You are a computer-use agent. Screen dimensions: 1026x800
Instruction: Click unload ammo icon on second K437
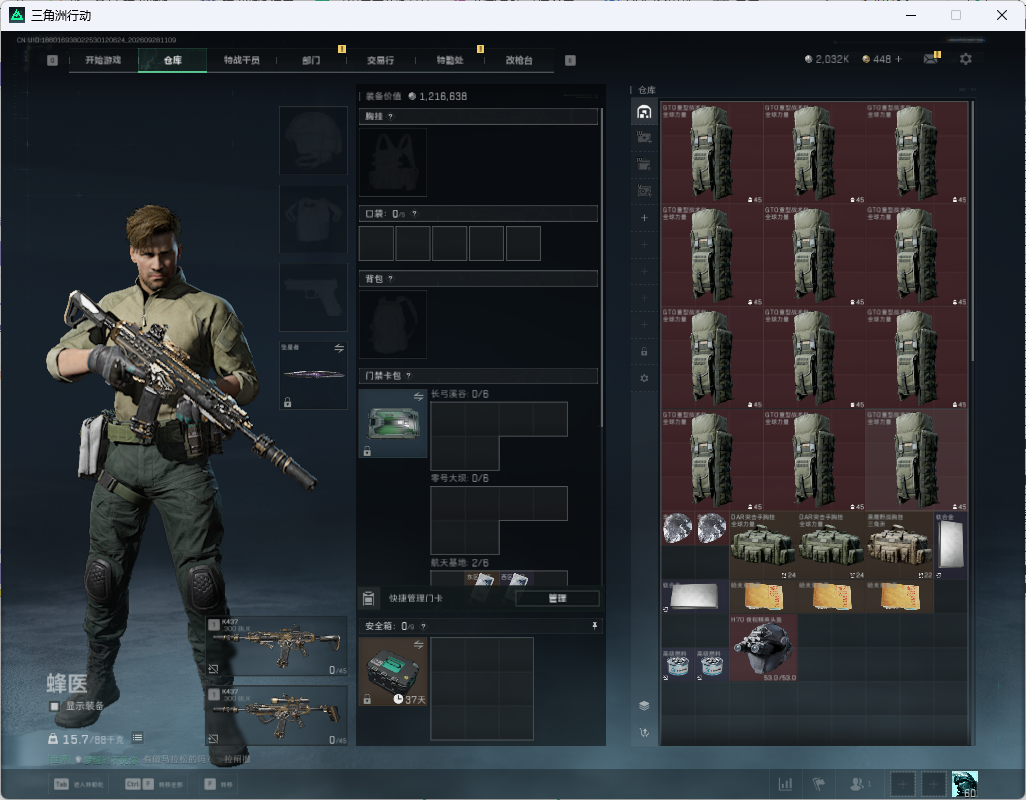coord(213,739)
